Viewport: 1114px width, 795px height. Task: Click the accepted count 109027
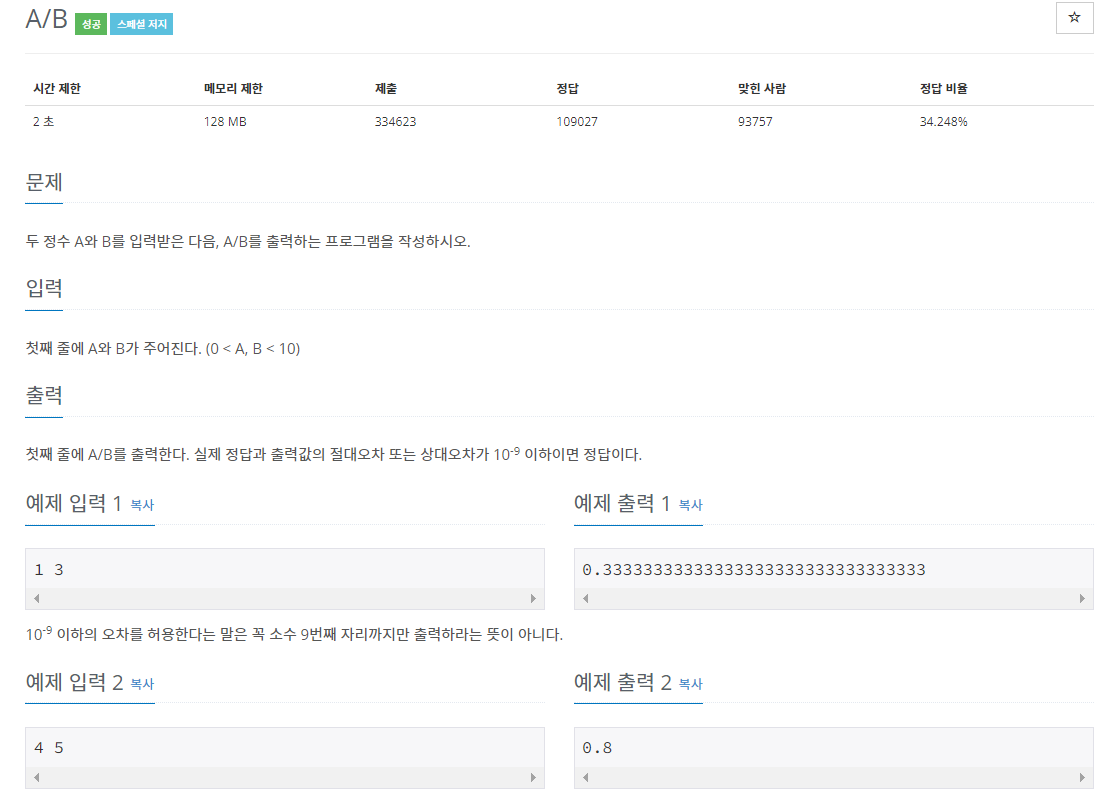tap(577, 121)
